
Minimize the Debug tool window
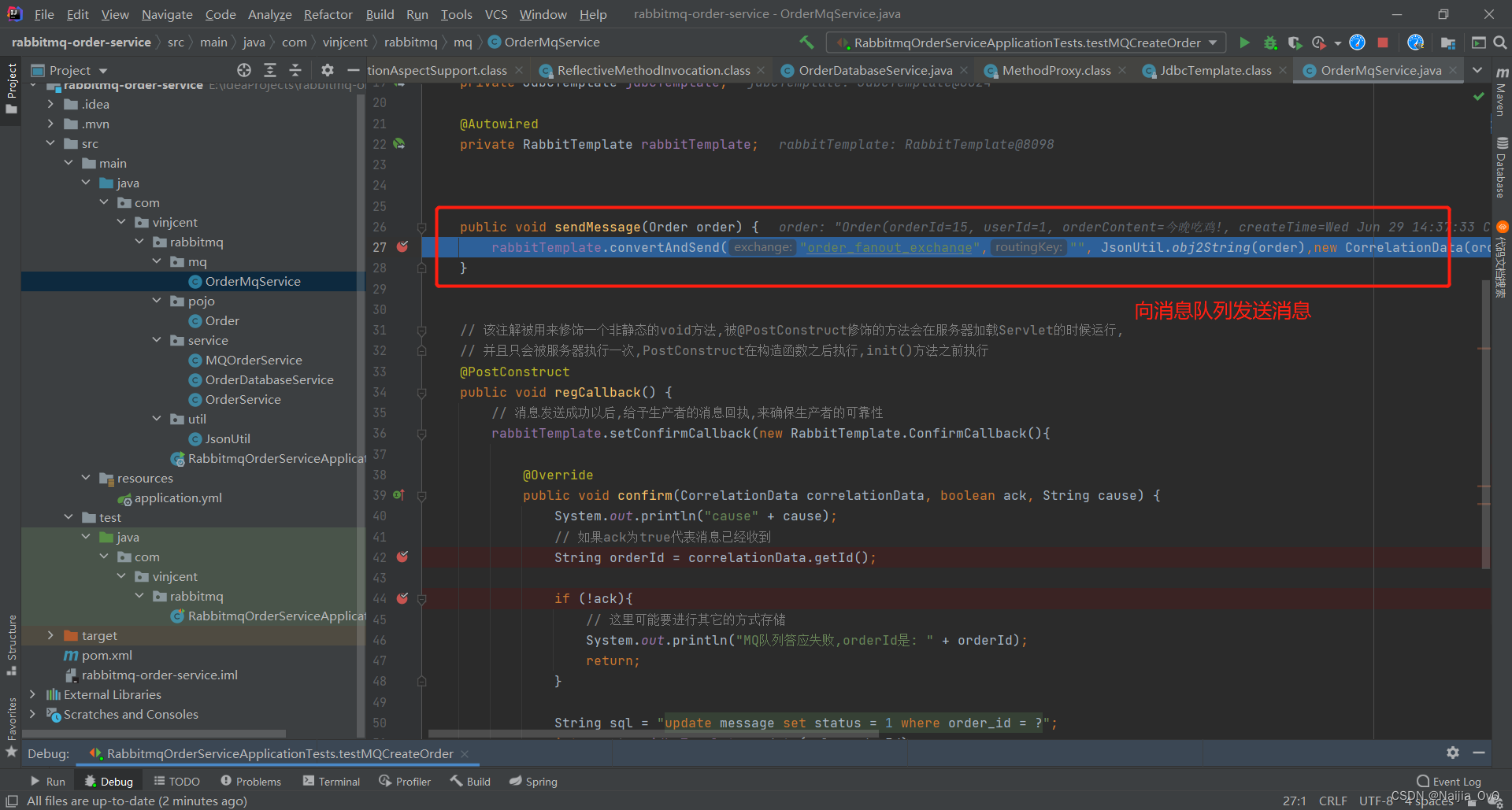tap(1479, 753)
